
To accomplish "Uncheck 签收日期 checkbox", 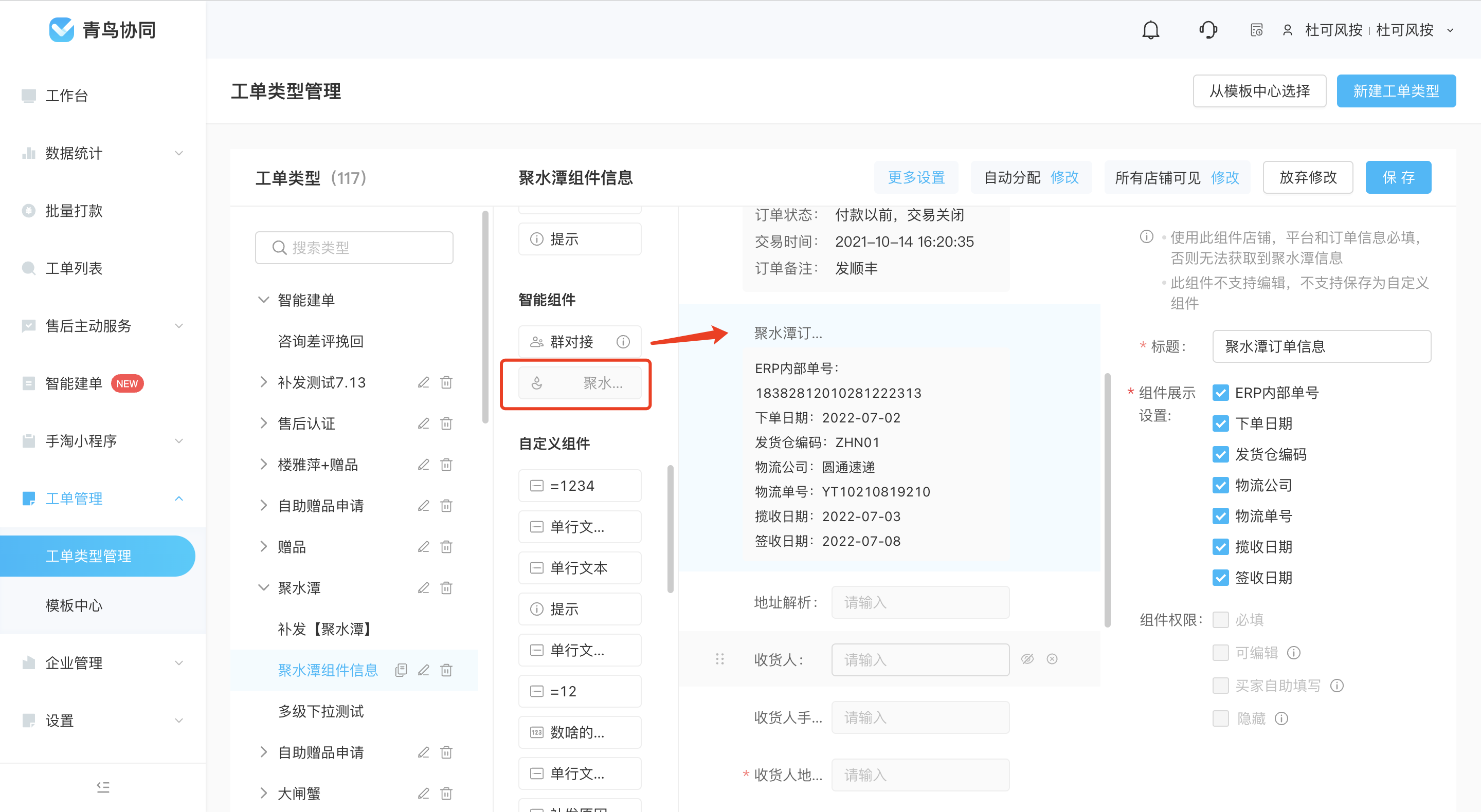I will 1221,578.
